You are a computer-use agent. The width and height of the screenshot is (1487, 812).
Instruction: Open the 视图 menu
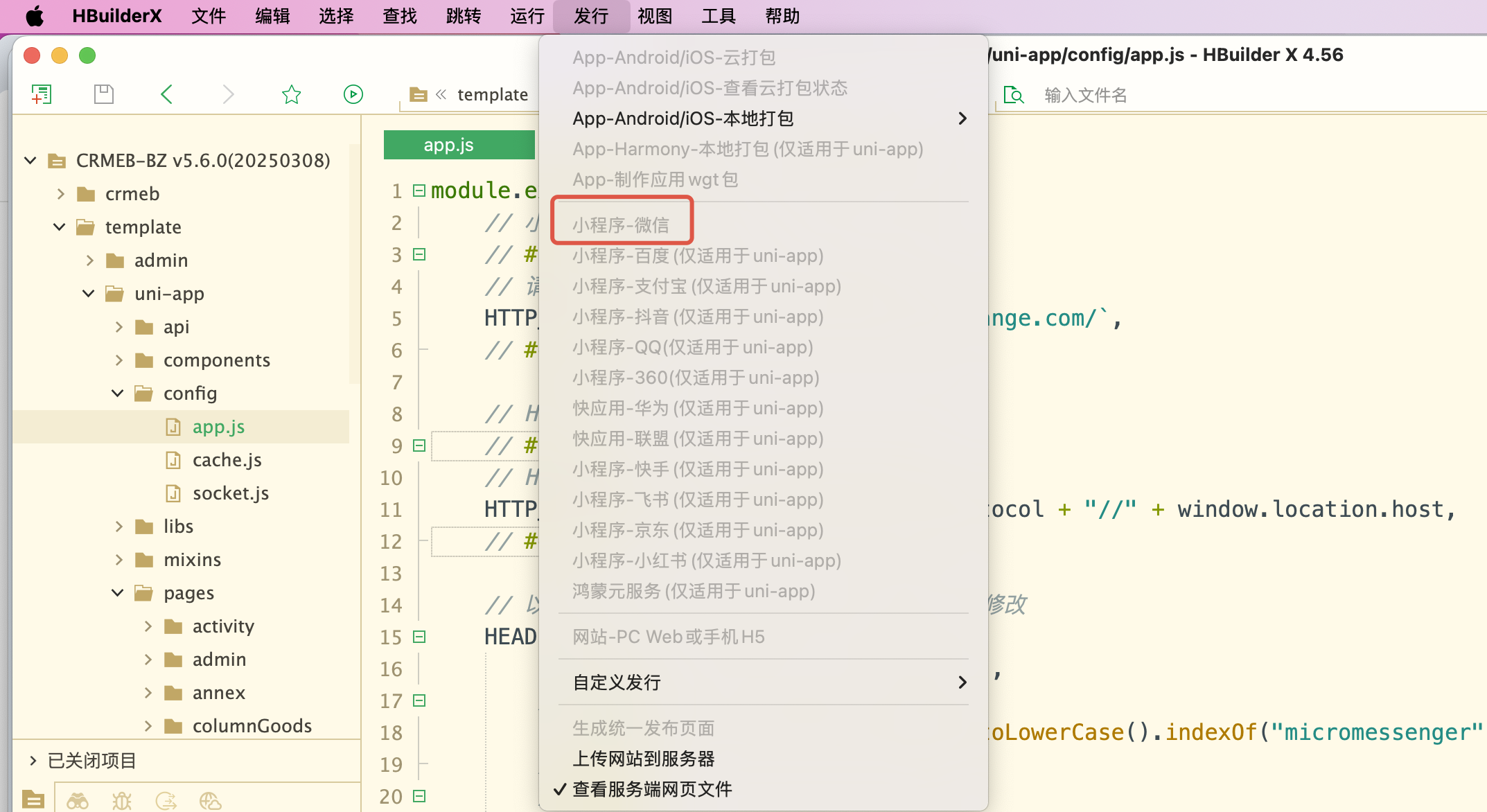[655, 16]
